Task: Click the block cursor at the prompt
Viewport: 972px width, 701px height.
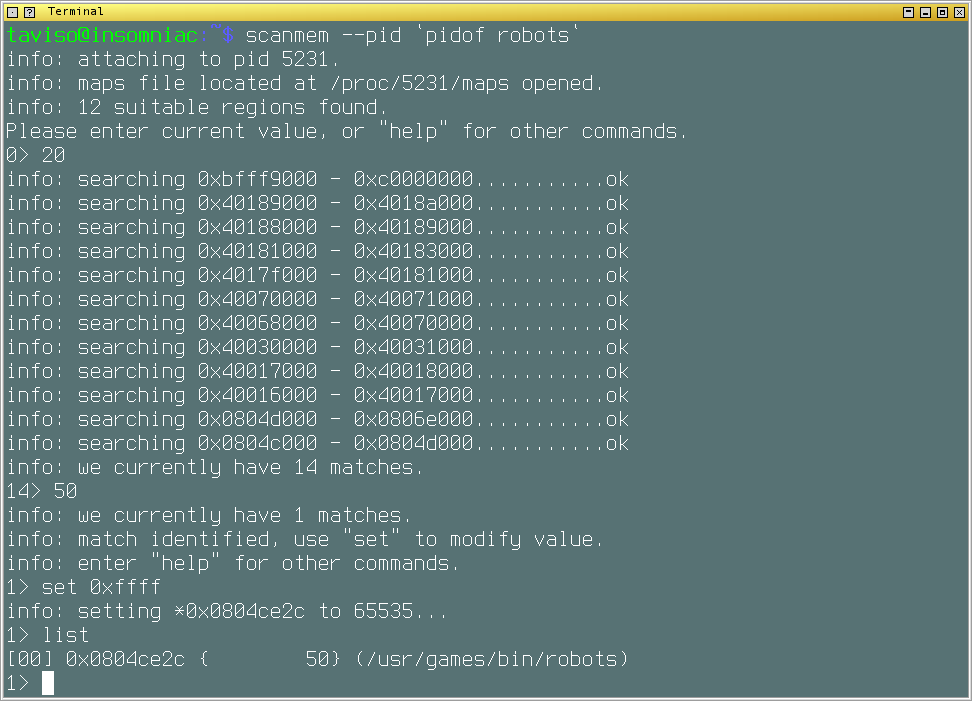Action: (48, 683)
